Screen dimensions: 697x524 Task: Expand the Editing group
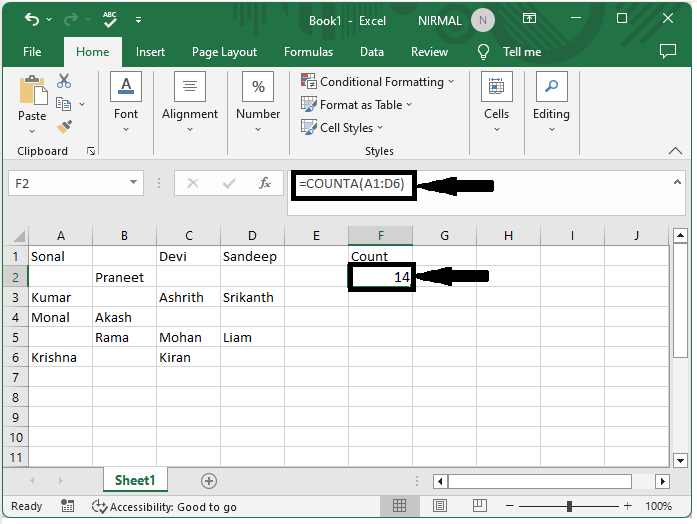tap(551, 102)
